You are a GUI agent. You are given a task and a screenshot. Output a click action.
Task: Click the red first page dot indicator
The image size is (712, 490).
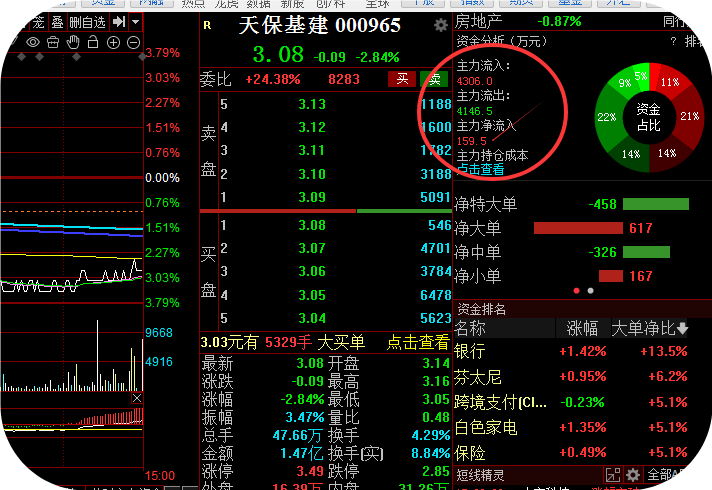[x=576, y=291]
